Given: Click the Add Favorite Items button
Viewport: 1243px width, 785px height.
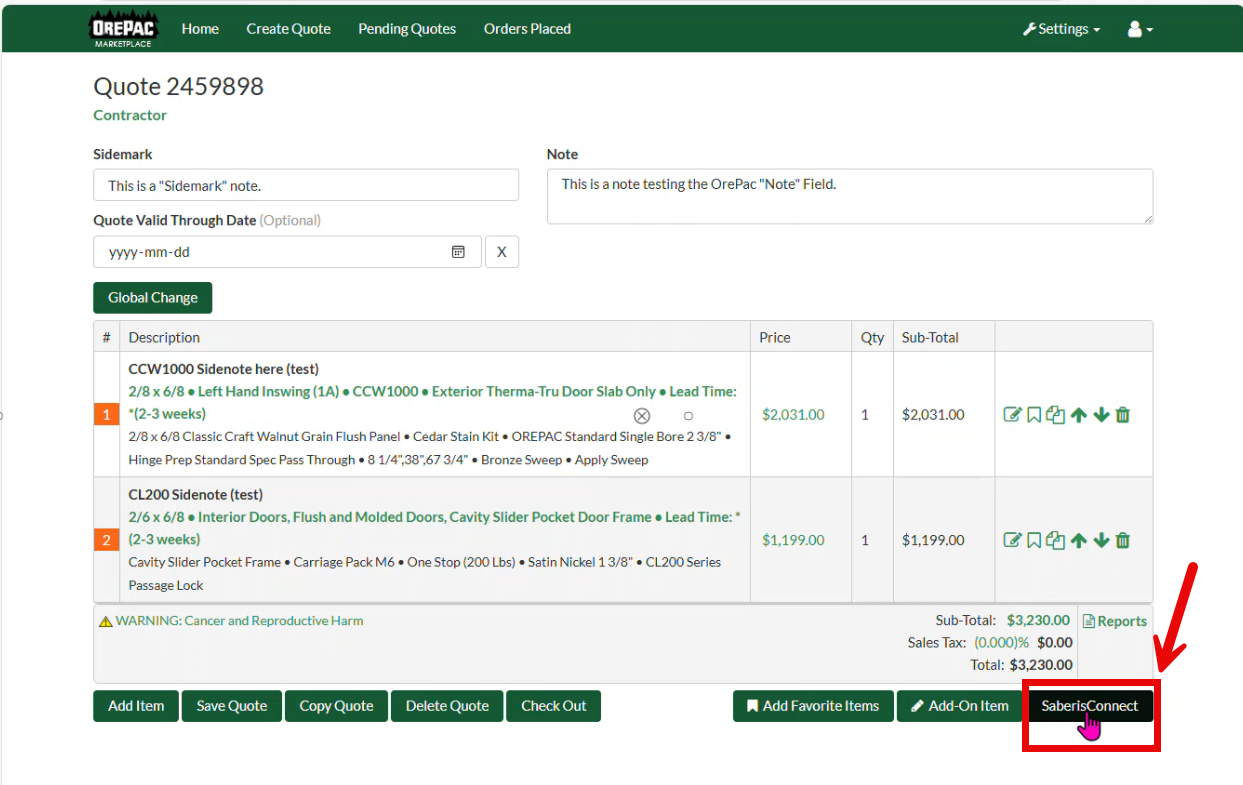Looking at the screenshot, I should point(813,706).
